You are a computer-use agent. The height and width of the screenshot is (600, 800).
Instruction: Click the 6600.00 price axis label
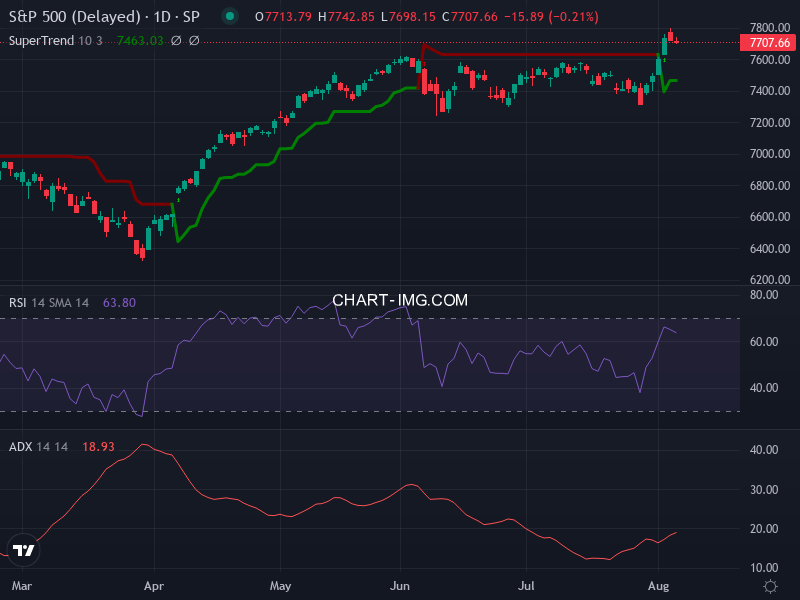coord(769,217)
